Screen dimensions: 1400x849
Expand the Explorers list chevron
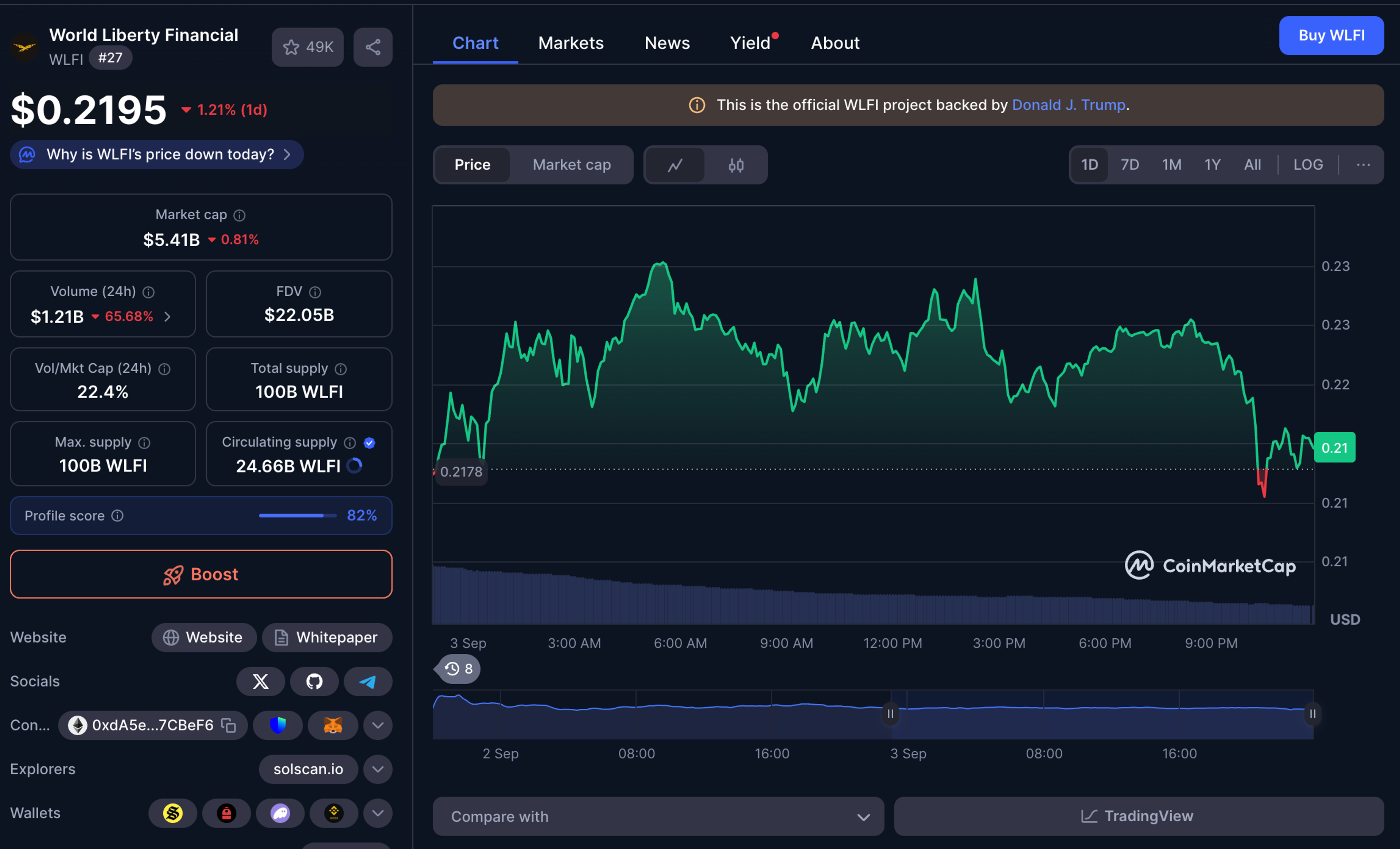tap(378, 769)
